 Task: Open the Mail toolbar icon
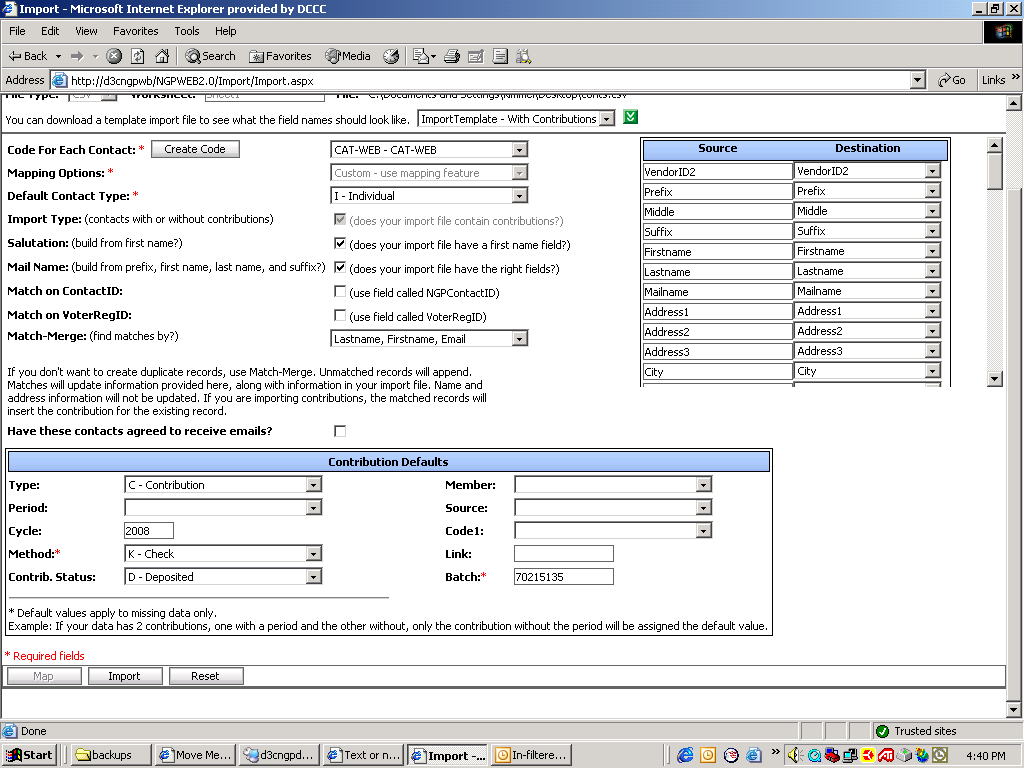(423, 56)
